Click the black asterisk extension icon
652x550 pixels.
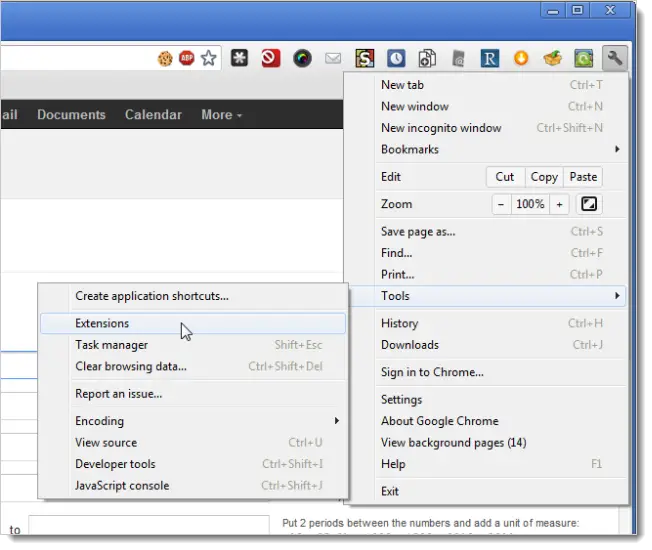(240, 58)
